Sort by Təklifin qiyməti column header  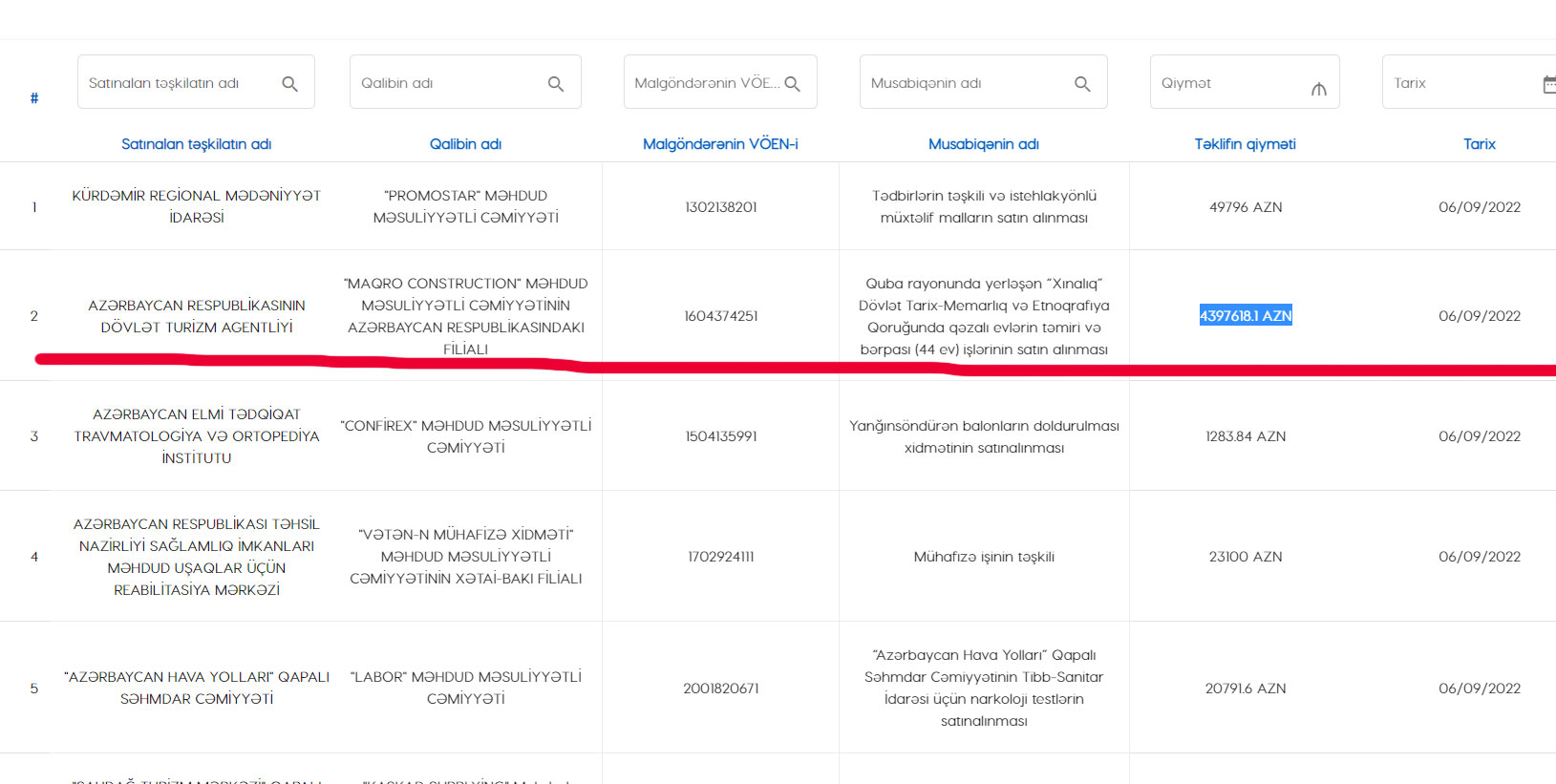click(x=1245, y=144)
